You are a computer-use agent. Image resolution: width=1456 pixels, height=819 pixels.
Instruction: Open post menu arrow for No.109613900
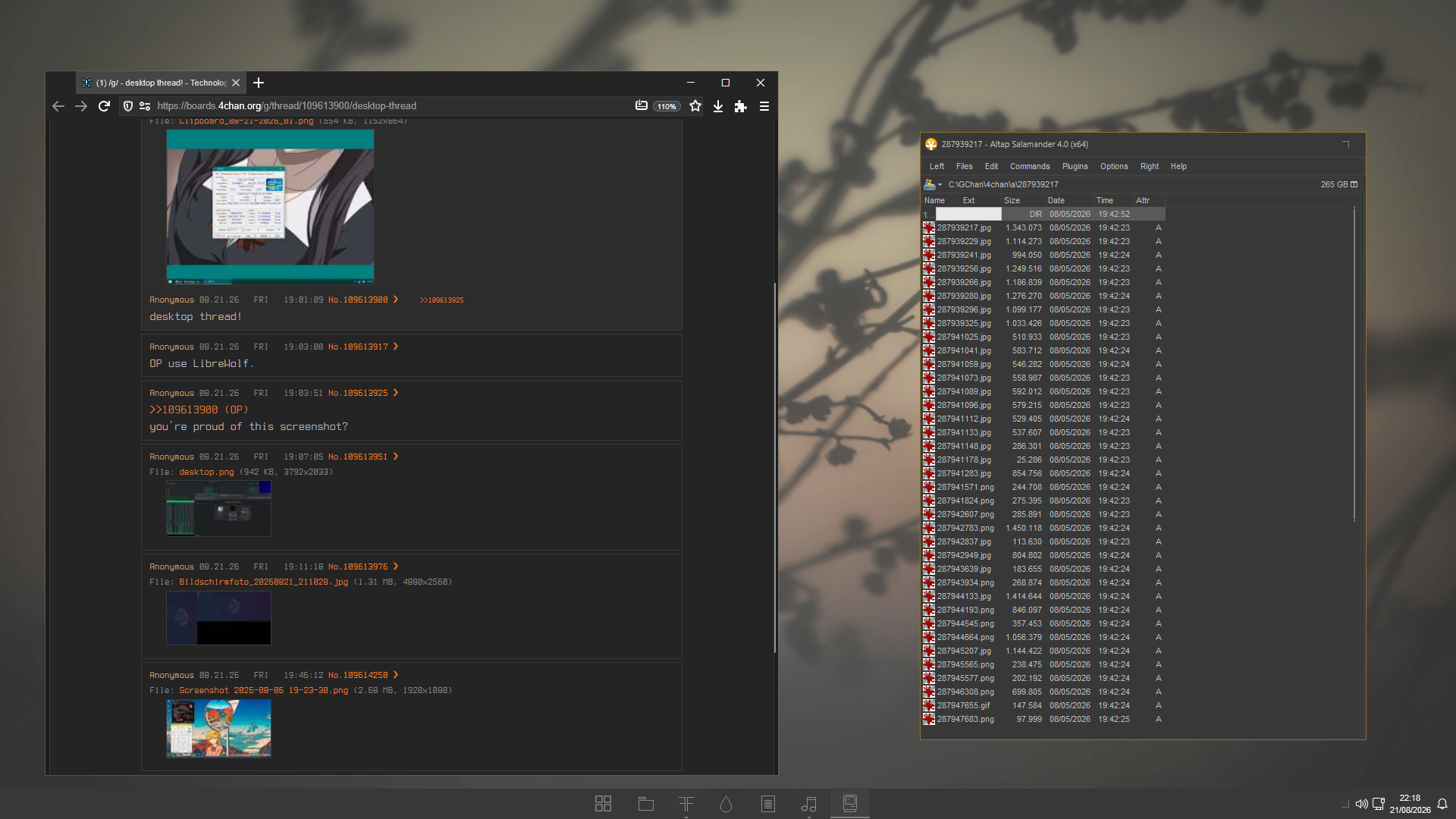pyautogui.click(x=396, y=300)
